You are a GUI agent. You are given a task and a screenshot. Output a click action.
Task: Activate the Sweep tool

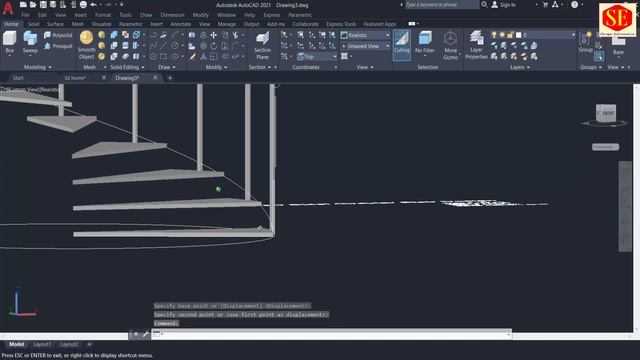click(30, 42)
